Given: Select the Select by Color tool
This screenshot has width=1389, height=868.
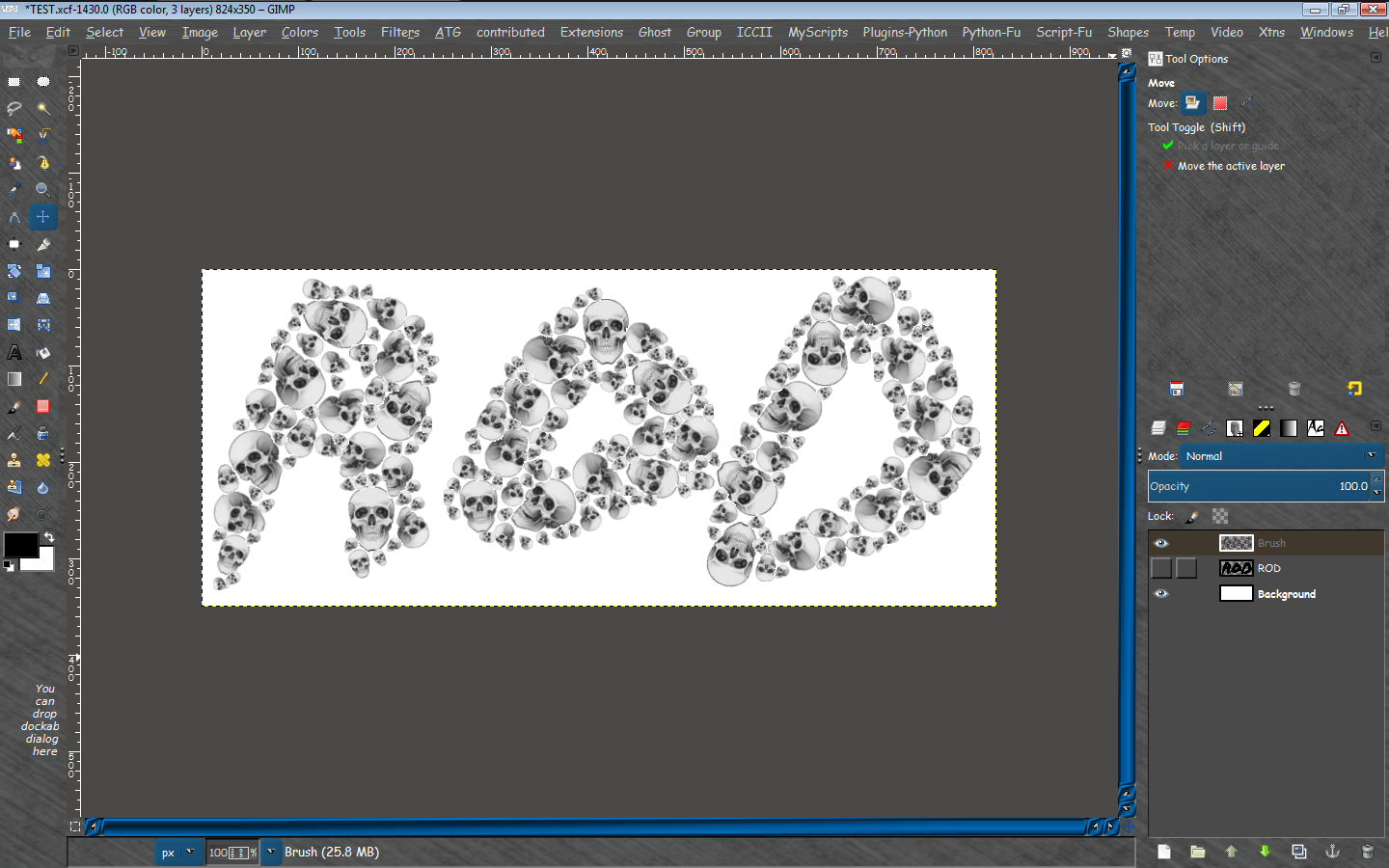Looking at the screenshot, I should (14, 135).
